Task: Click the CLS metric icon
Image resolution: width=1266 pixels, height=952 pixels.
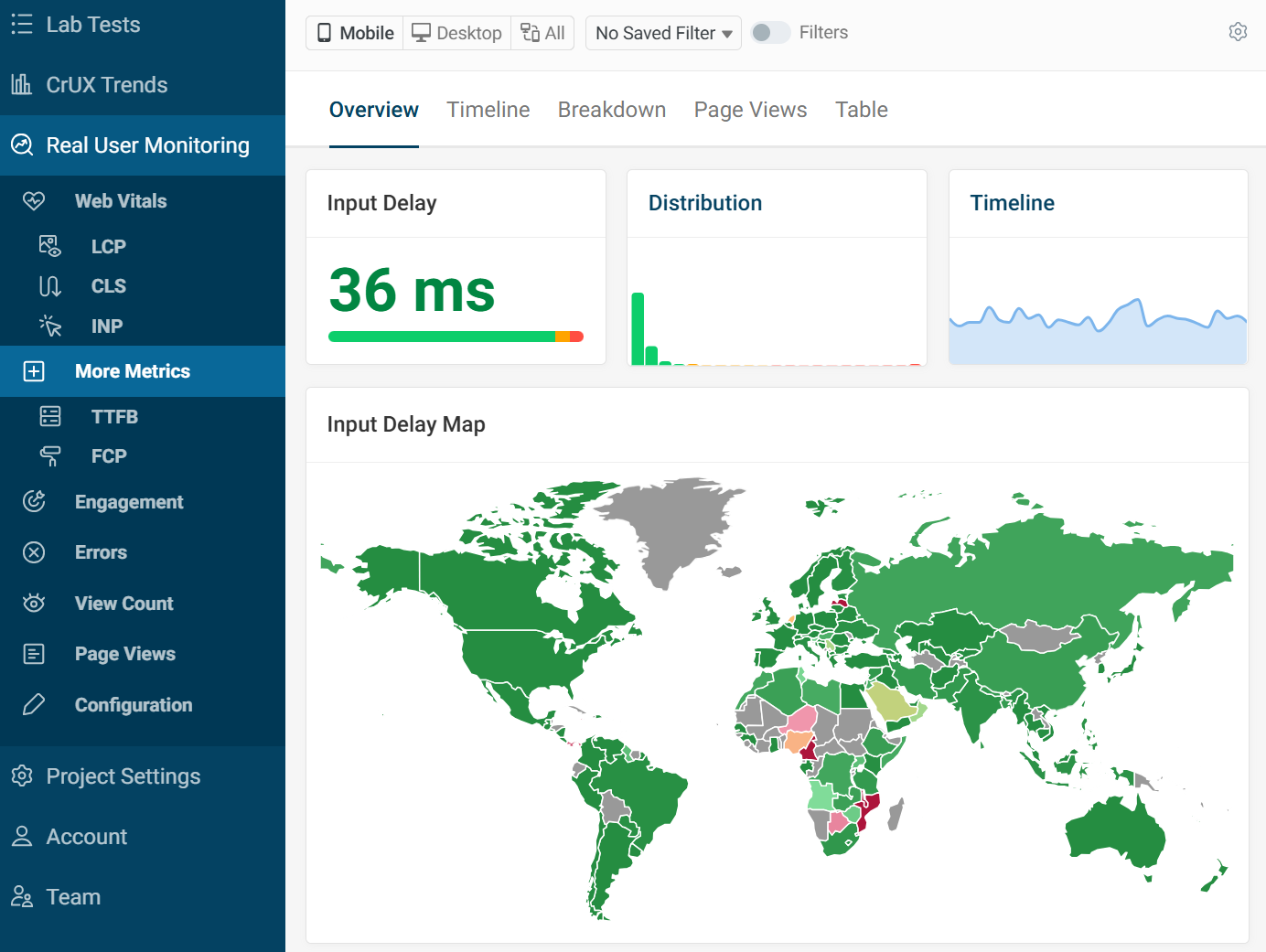Action: click(50, 285)
